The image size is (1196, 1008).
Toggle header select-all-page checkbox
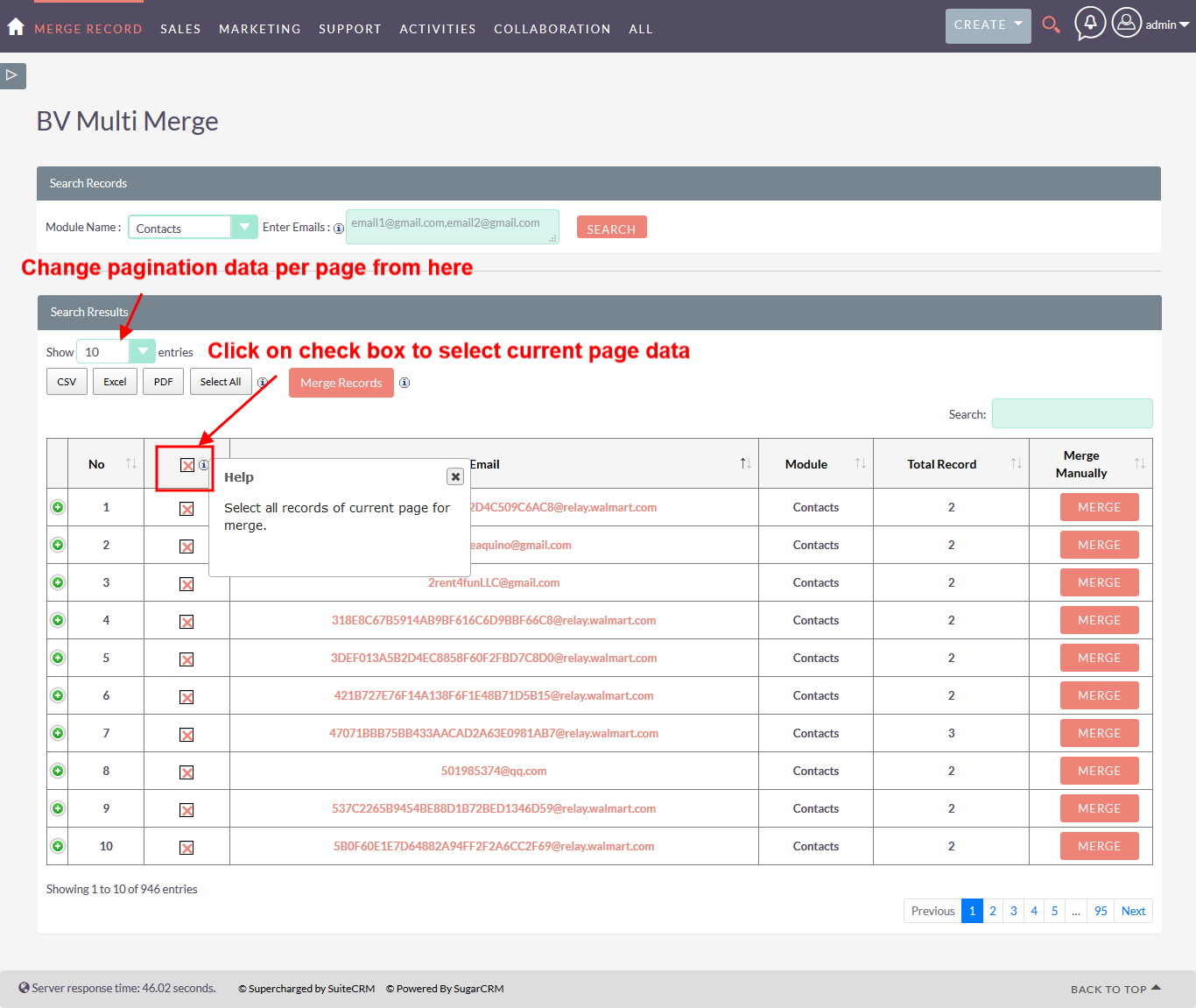coord(187,465)
